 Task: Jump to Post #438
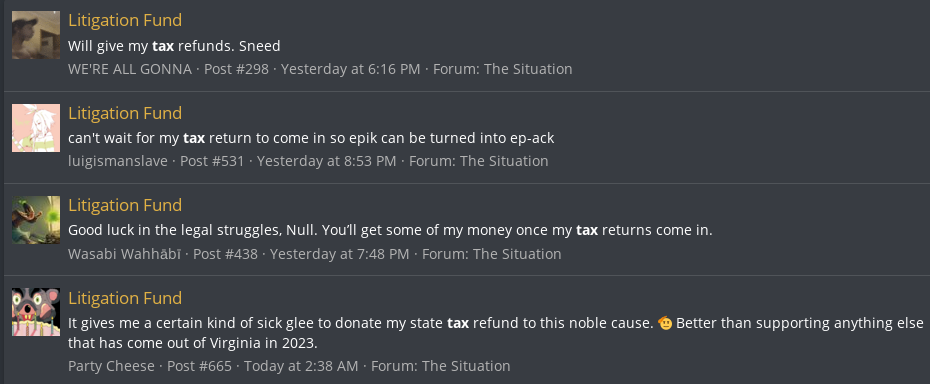coord(225,253)
